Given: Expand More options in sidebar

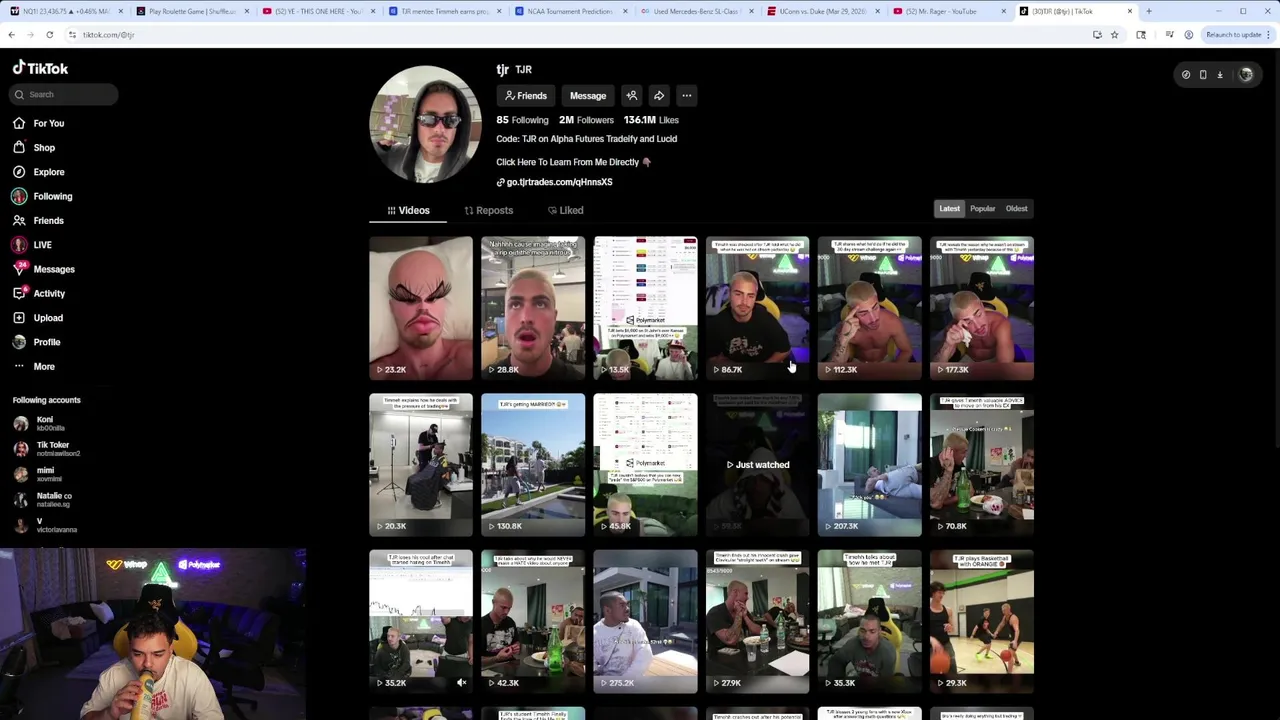Looking at the screenshot, I should 34,367.
